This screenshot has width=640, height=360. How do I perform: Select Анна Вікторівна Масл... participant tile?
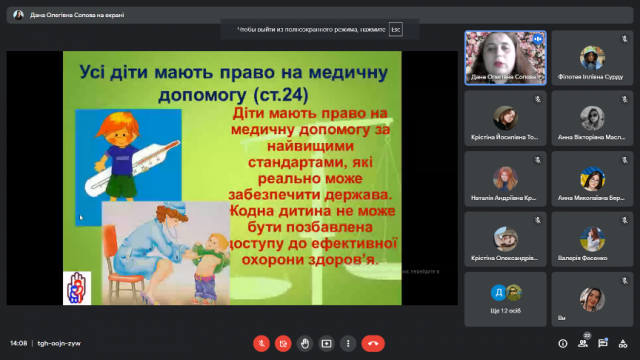(x=592, y=118)
